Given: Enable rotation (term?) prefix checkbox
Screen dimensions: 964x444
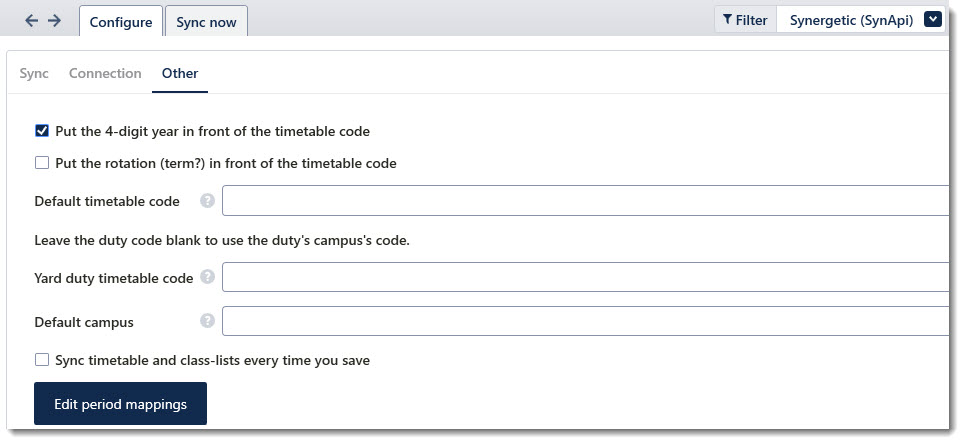Looking at the screenshot, I should 42,163.
